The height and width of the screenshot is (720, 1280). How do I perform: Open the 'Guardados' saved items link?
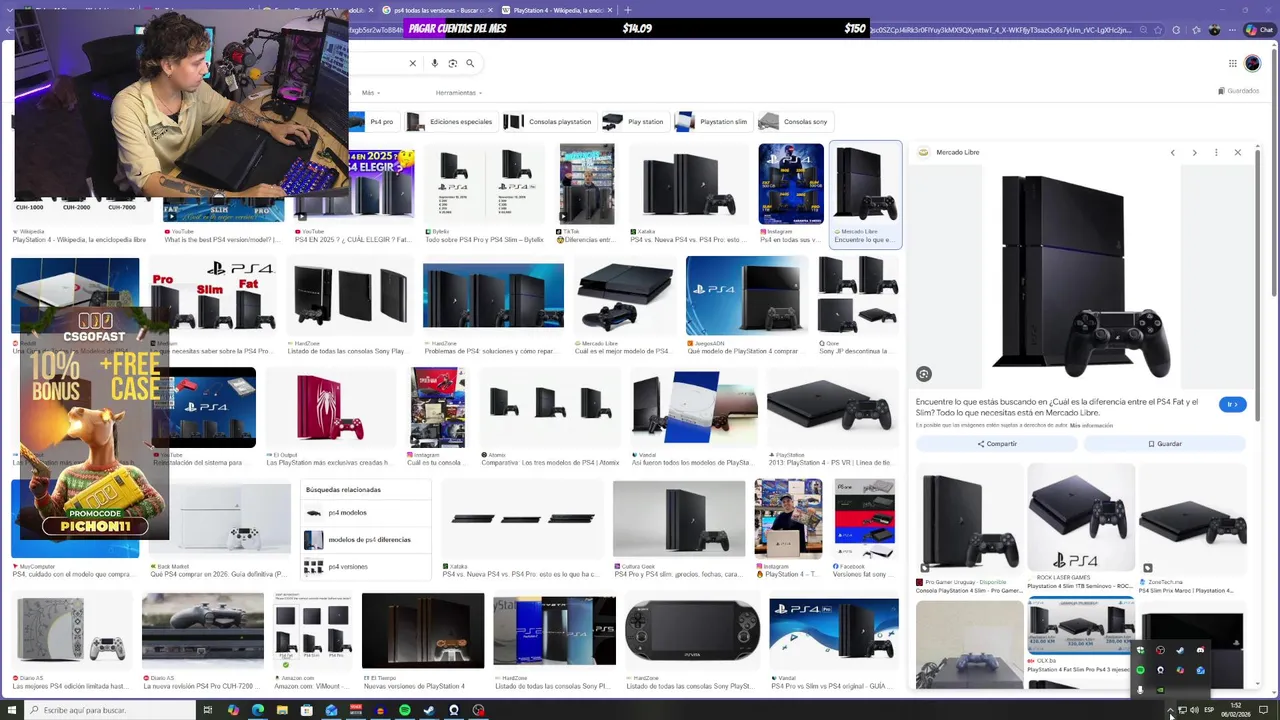click(1238, 91)
